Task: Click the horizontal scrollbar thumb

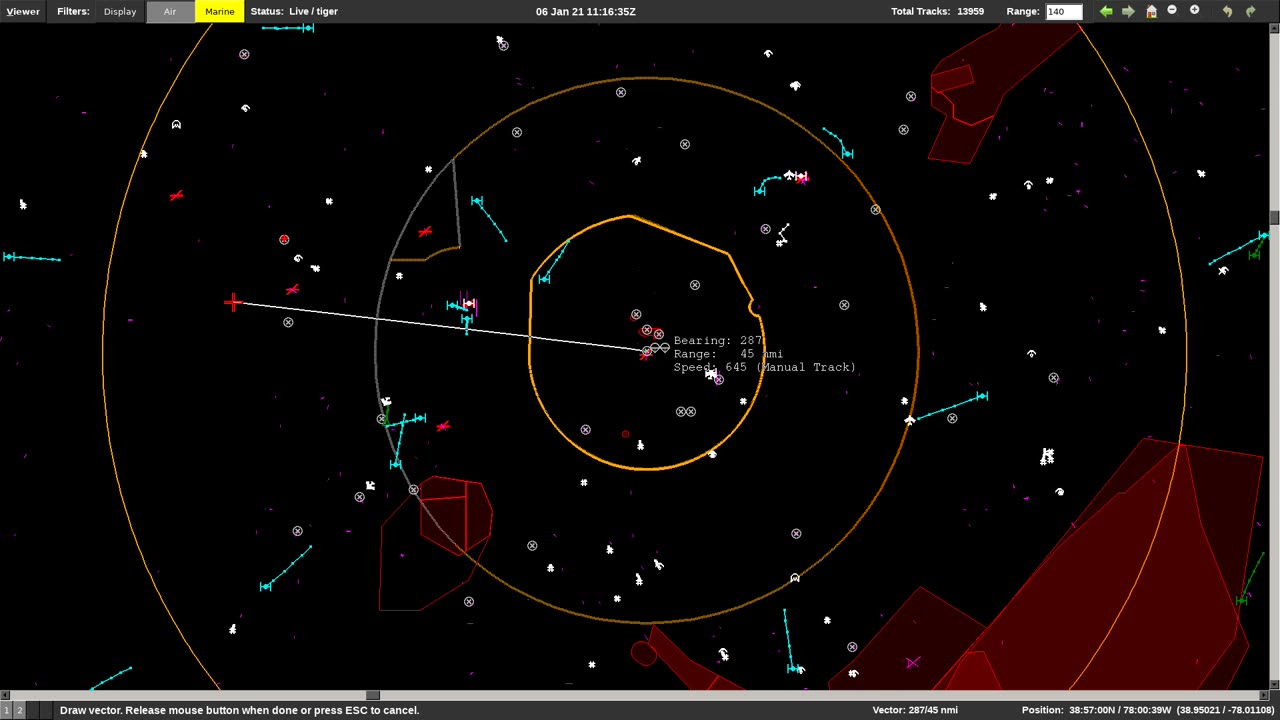Action: pos(373,695)
